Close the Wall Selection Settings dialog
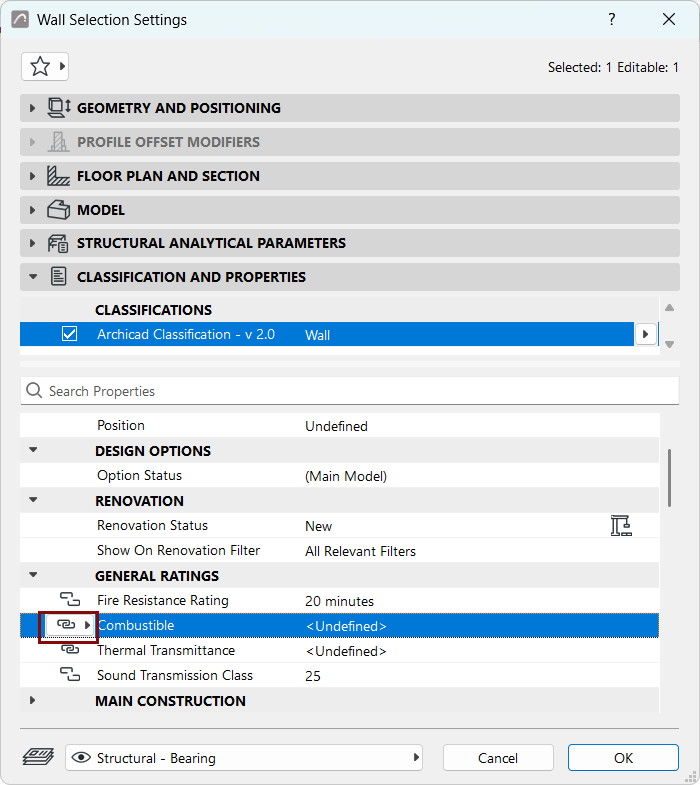Viewport: 700px width, 785px height. pyautogui.click(x=668, y=19)
